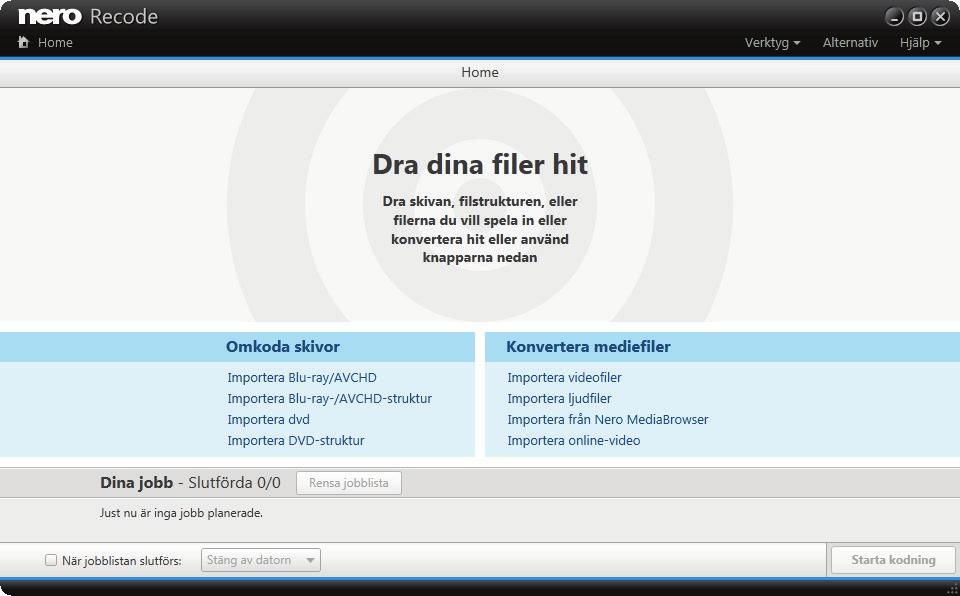Open the Verktyg menu
960x596 pixels.
click(x=772, y=42)
